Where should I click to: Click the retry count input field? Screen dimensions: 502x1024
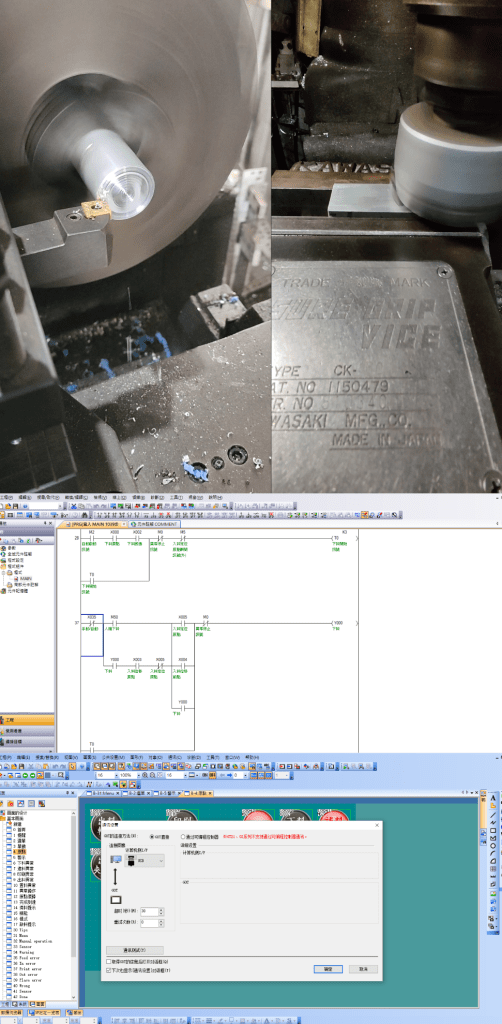point(149,923)
